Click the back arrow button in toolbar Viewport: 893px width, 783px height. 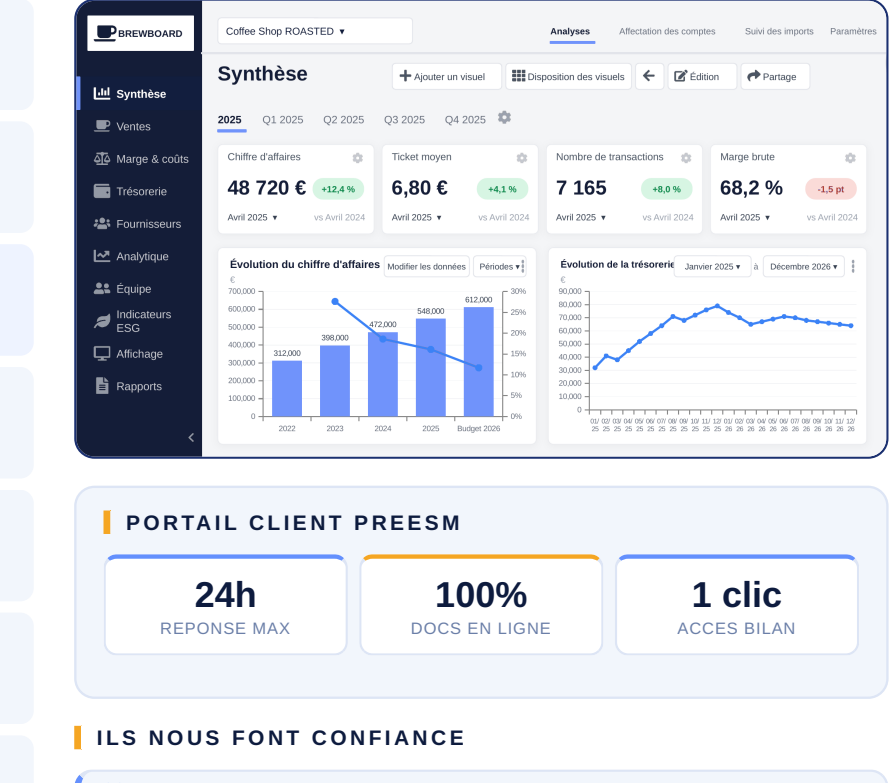pos(649,76)
